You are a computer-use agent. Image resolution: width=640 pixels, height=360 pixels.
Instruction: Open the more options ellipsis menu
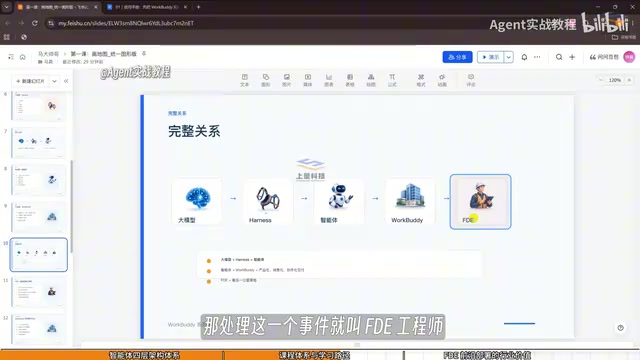click(537, 57)
